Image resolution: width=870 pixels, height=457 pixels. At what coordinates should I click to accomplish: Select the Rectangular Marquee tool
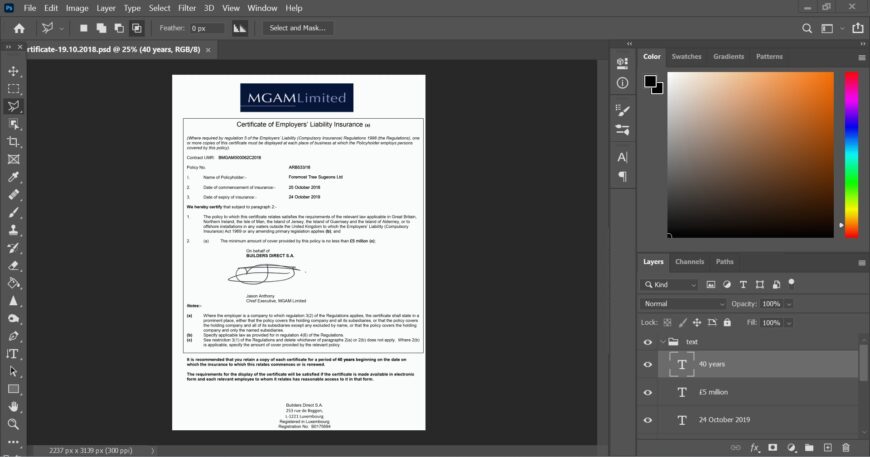(x=13, y=89)
